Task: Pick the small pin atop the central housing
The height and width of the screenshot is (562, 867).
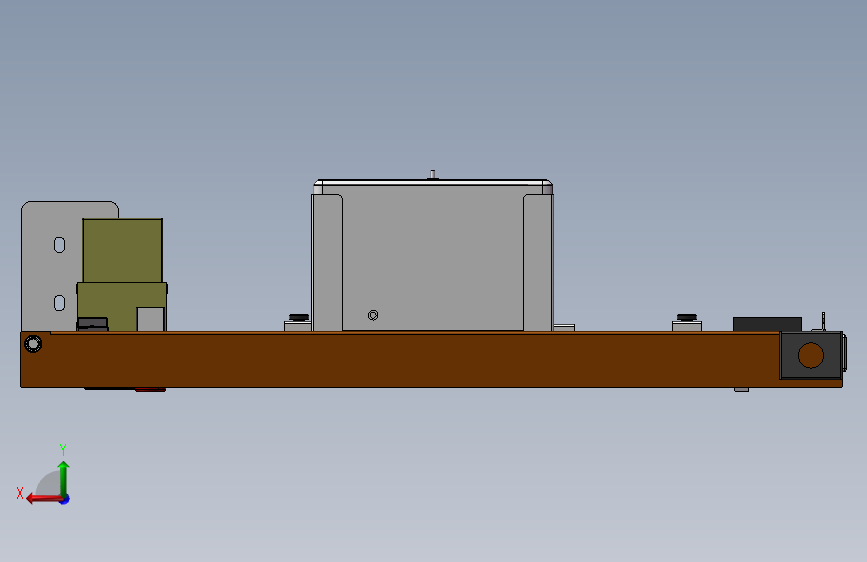Action: coord(432,175)
